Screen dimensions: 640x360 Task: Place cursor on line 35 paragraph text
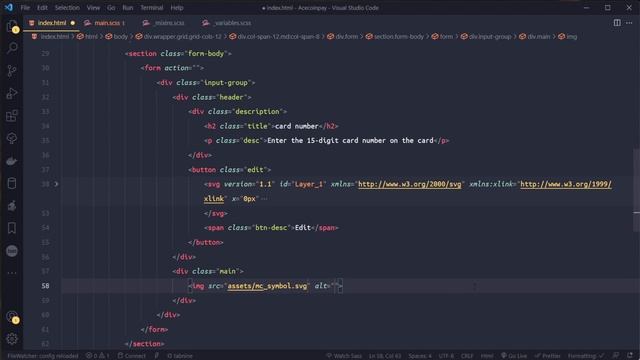point(350,140)
